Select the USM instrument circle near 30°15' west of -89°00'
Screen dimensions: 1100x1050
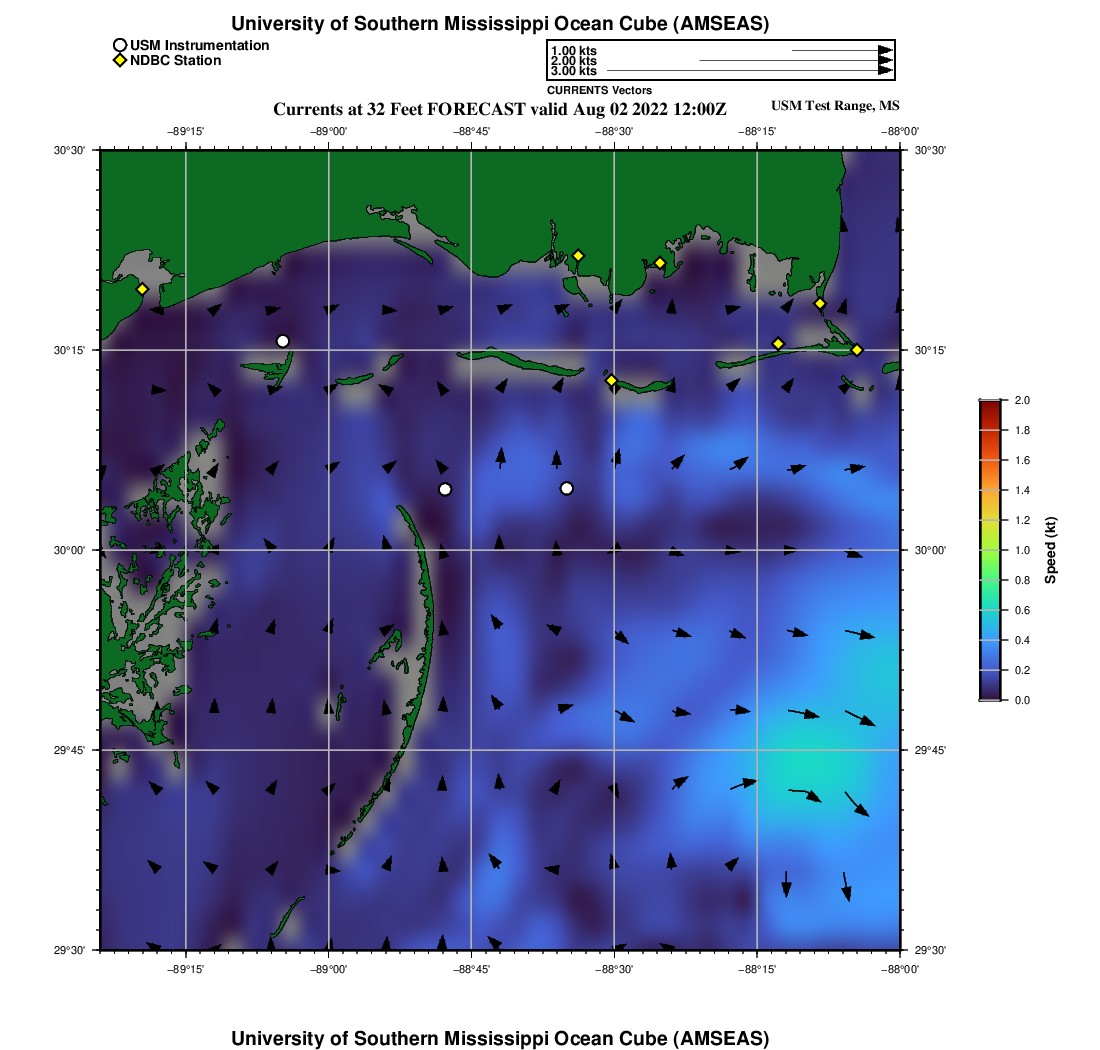pos(283,342)
